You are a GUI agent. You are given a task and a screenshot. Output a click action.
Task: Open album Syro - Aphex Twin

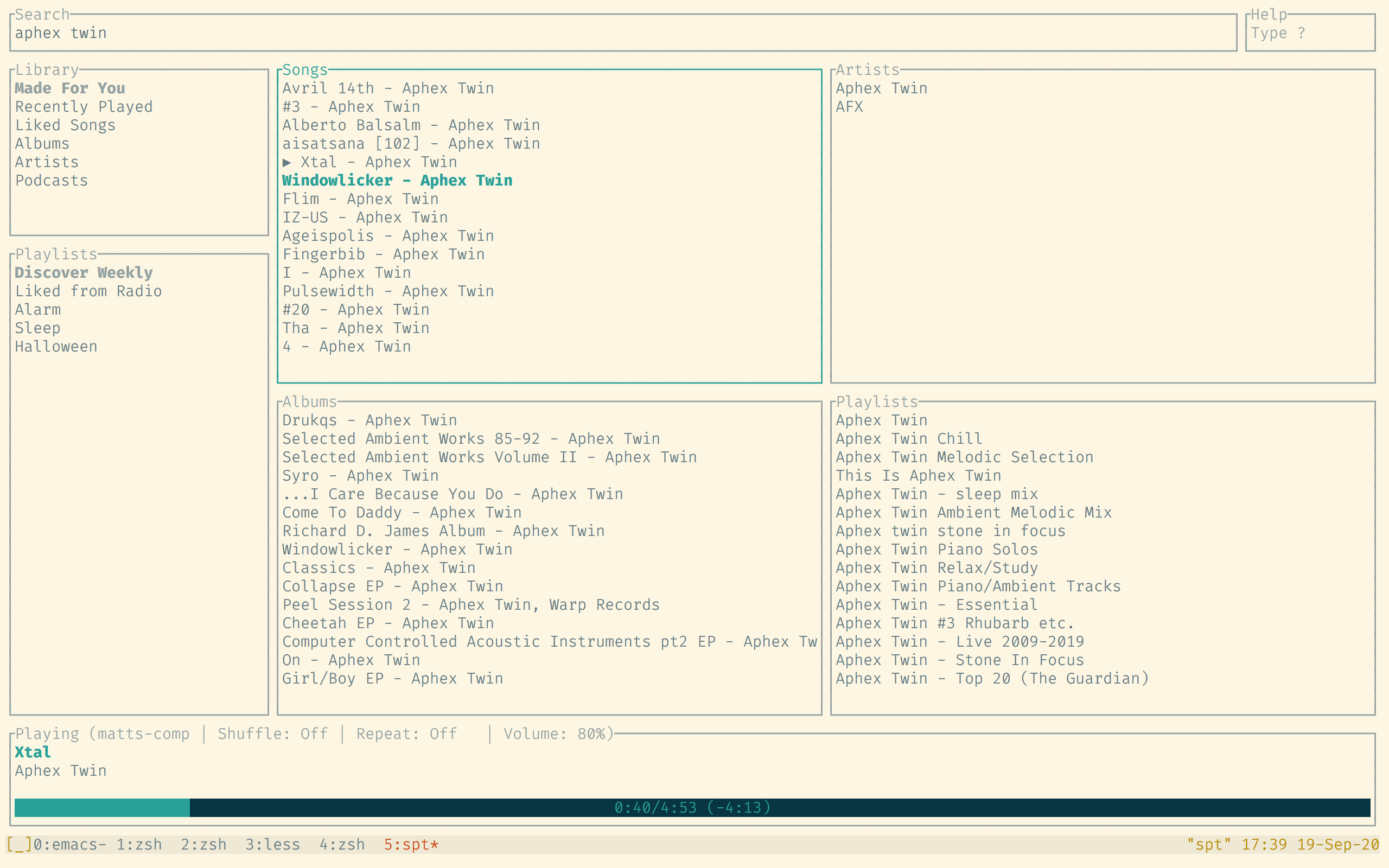pos(360,475)
